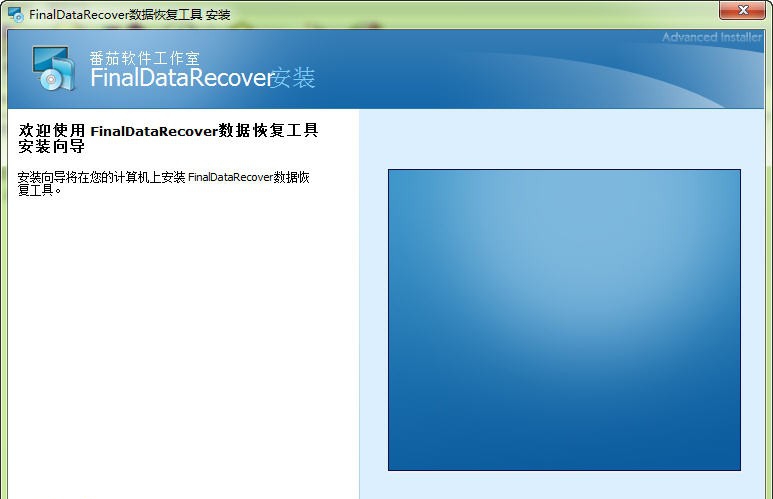Close the FinalDataRecover installer window
This screenshot has width=773, height=499.
(742, 10)
